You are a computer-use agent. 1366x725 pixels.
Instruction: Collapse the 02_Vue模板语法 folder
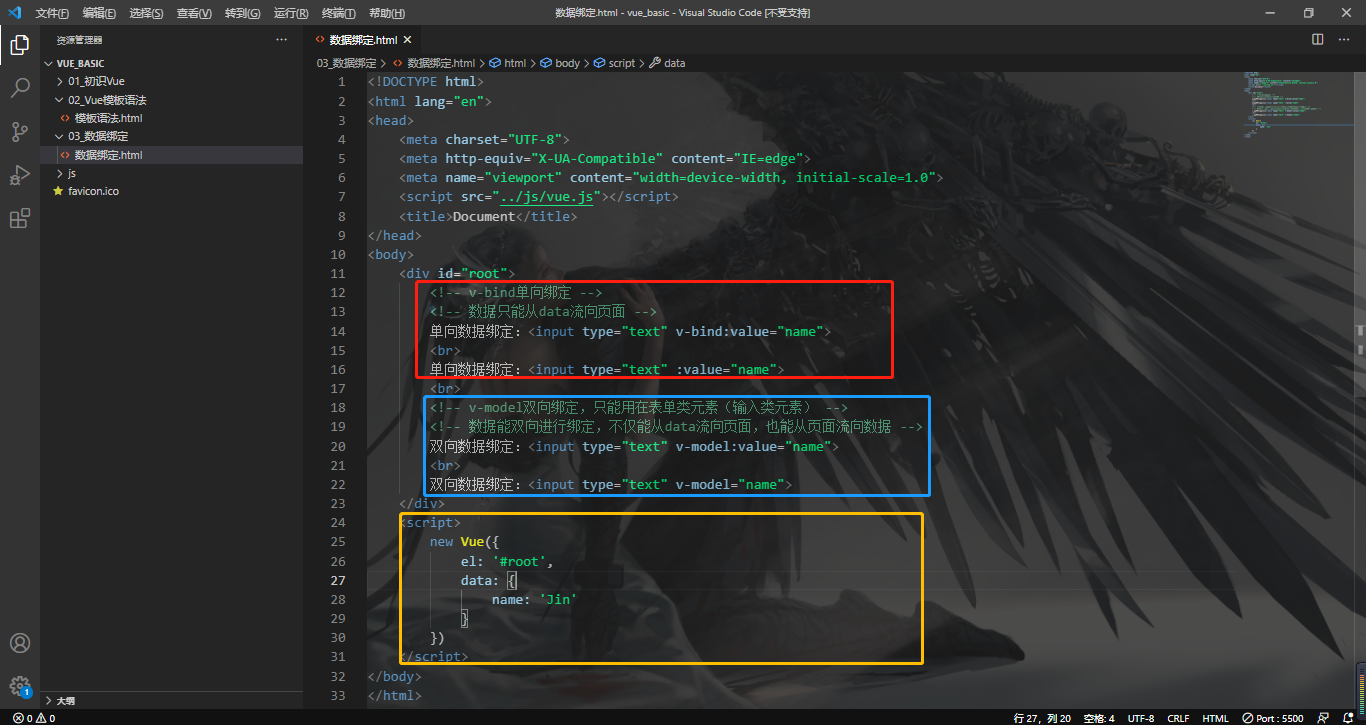coord(60,100)
